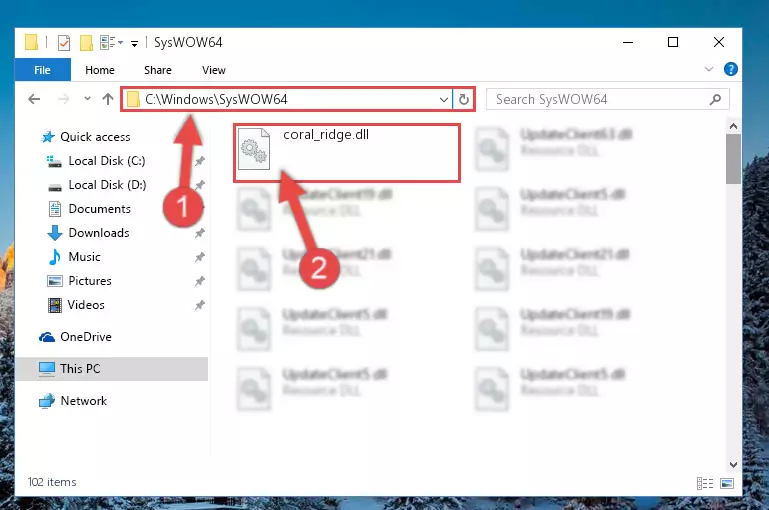Maximize the SysWOW64 window
The height and width of the screenshot is (510, 769).
(673, 43)
